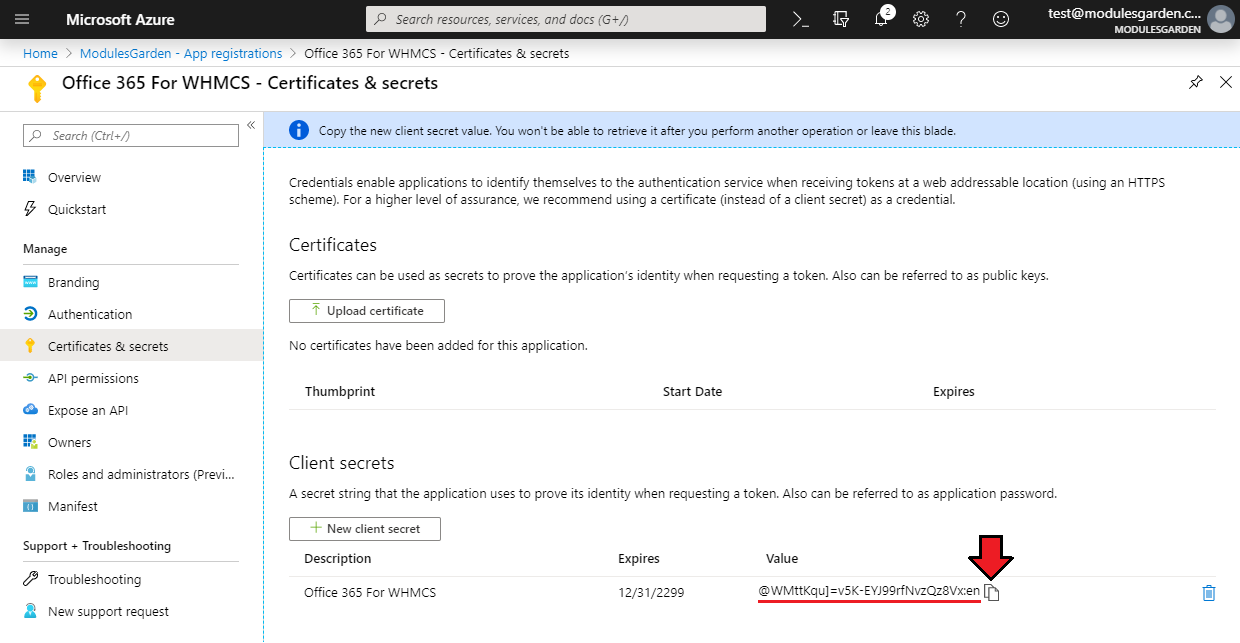Open the feedback smiley icon

tap(1001, 19)
